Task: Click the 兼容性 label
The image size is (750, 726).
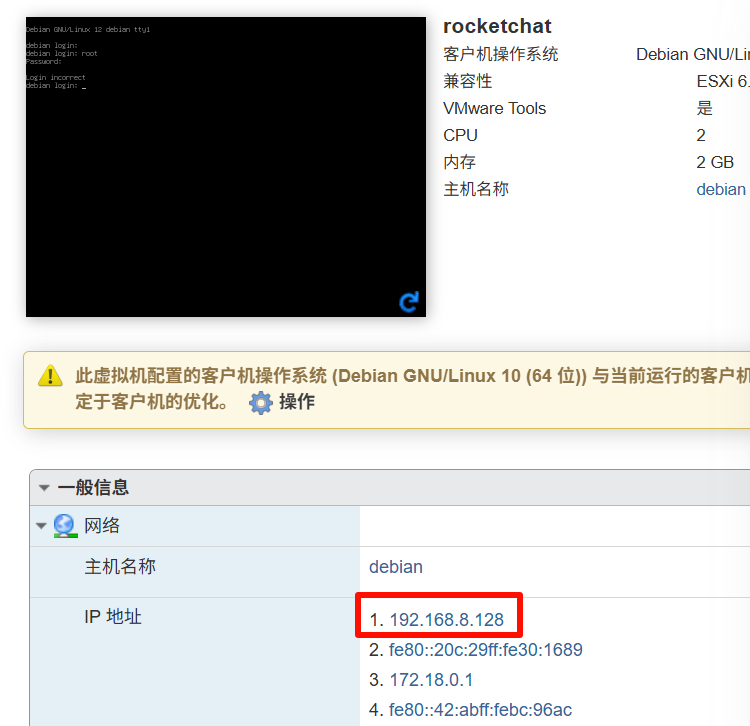Action: pos(467,81)
